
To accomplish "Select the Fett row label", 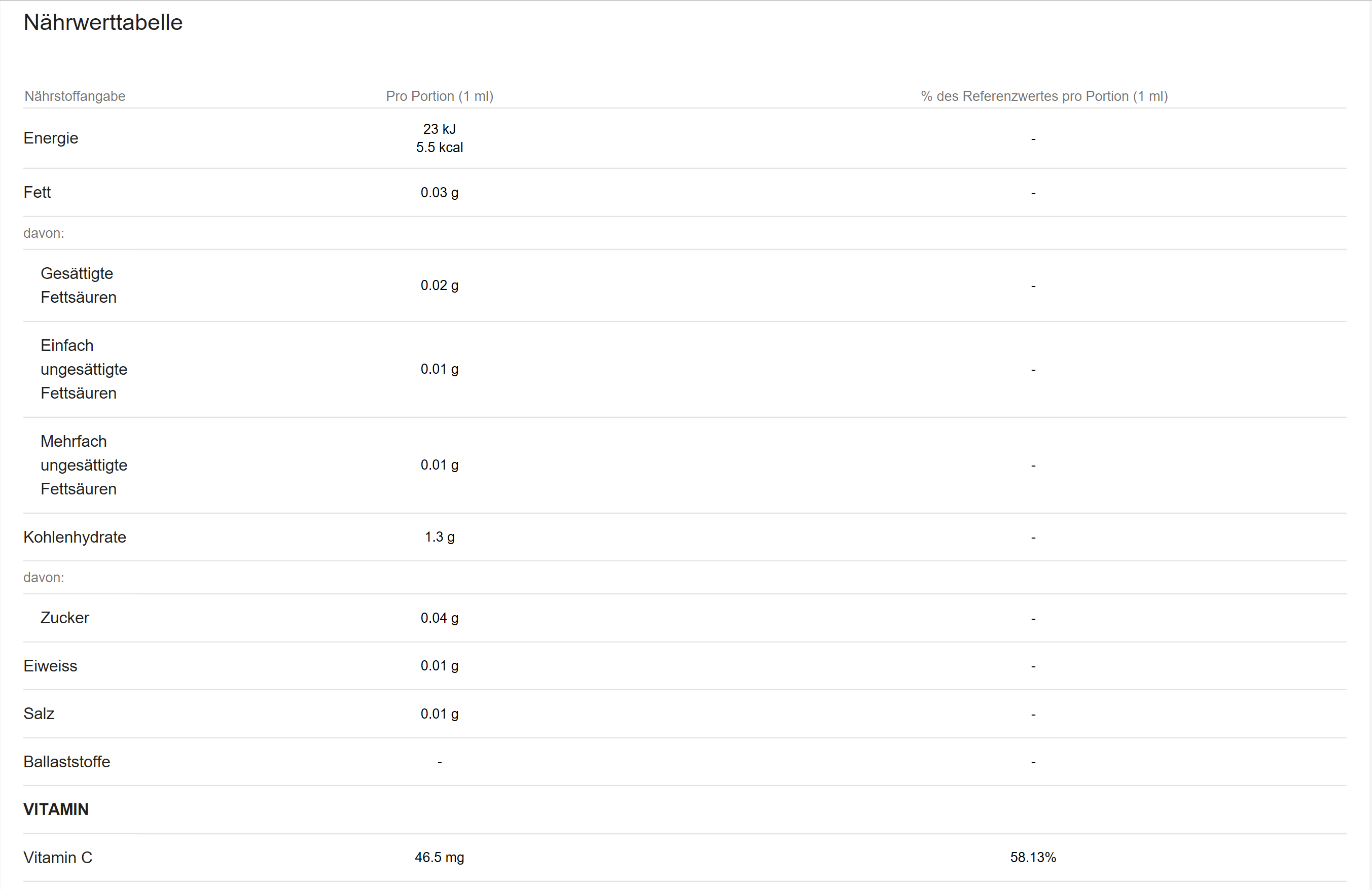I will point(37,193).
